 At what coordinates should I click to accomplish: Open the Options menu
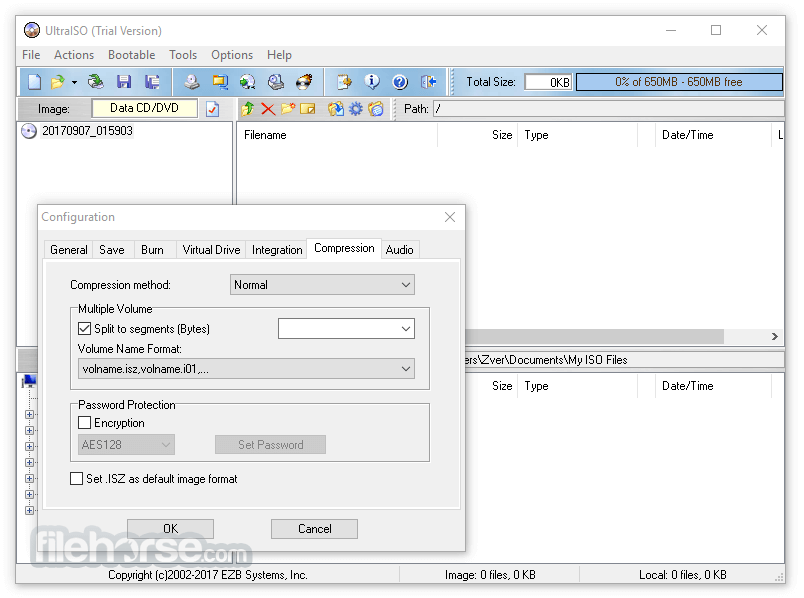[232, 55]
